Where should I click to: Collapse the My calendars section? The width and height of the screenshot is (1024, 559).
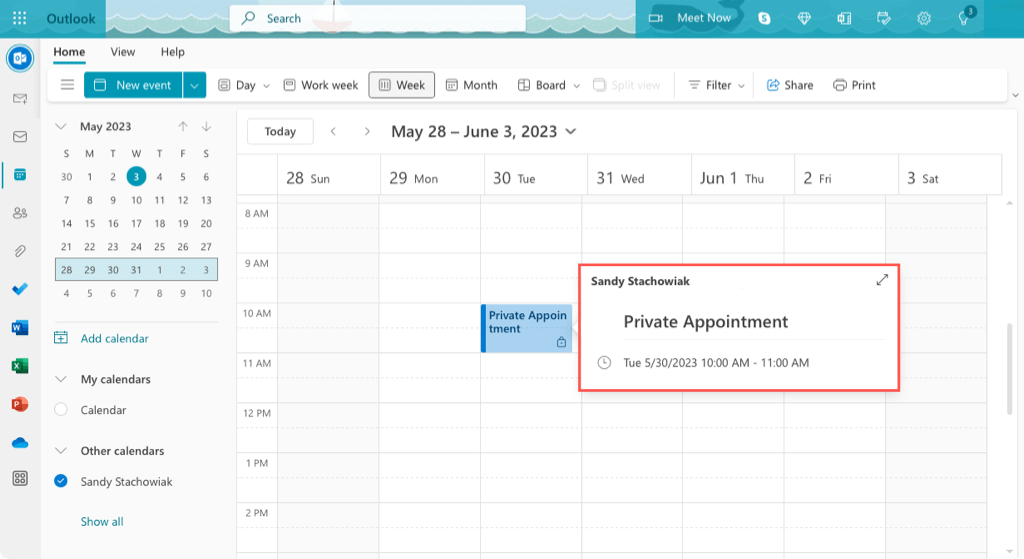(61, 379)
